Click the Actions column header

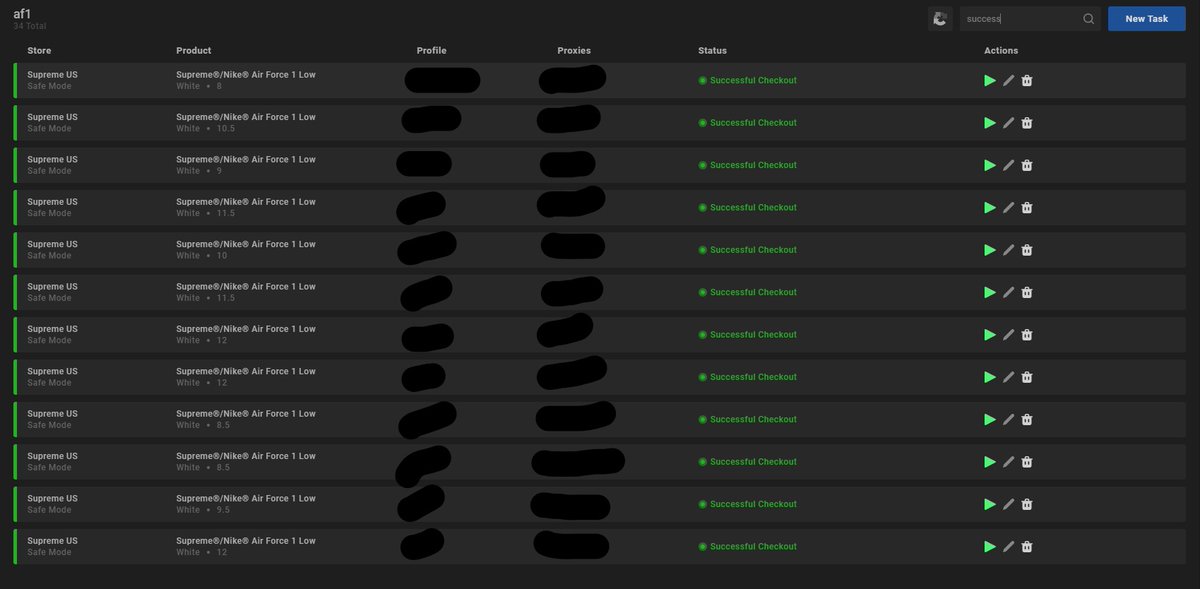point(1001,51)
